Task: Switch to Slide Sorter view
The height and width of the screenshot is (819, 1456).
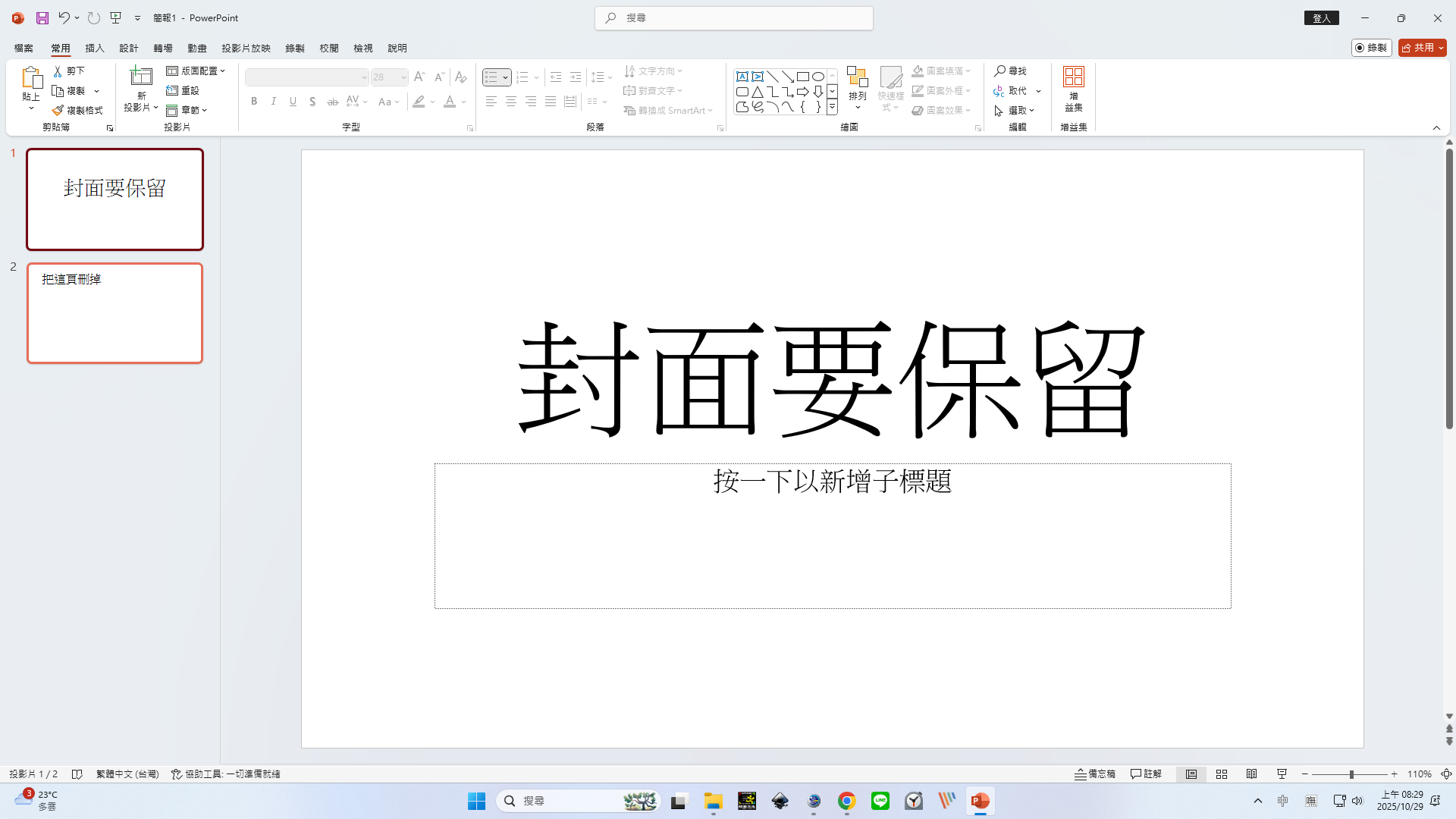Action: (1221, 774)
